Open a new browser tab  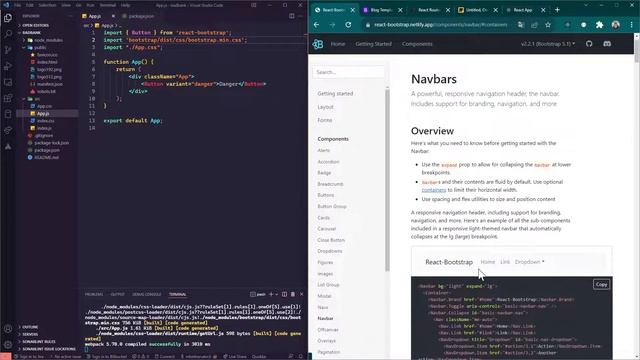557,10
